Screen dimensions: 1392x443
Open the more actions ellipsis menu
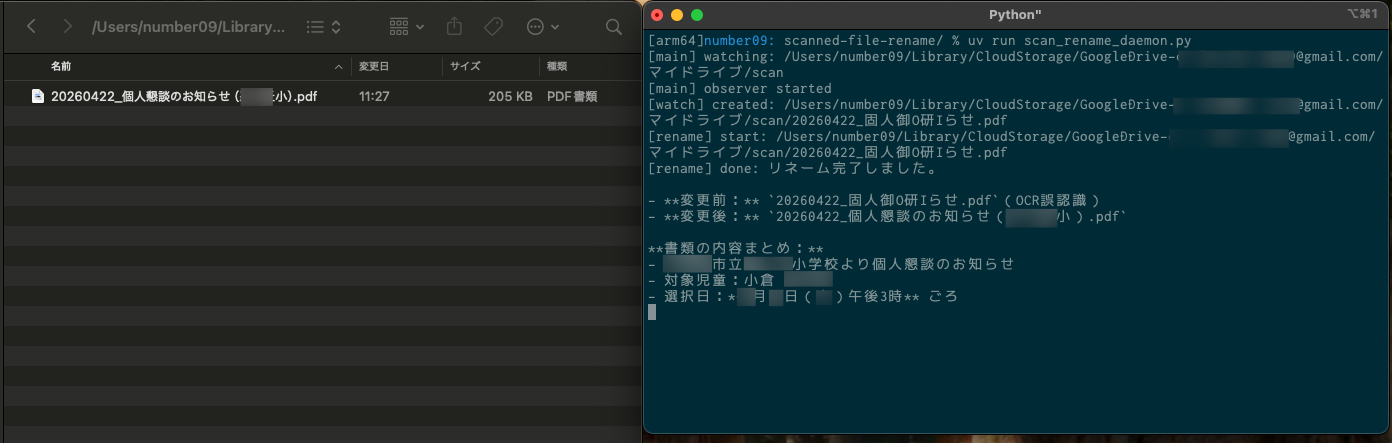(x=543, y=27)
